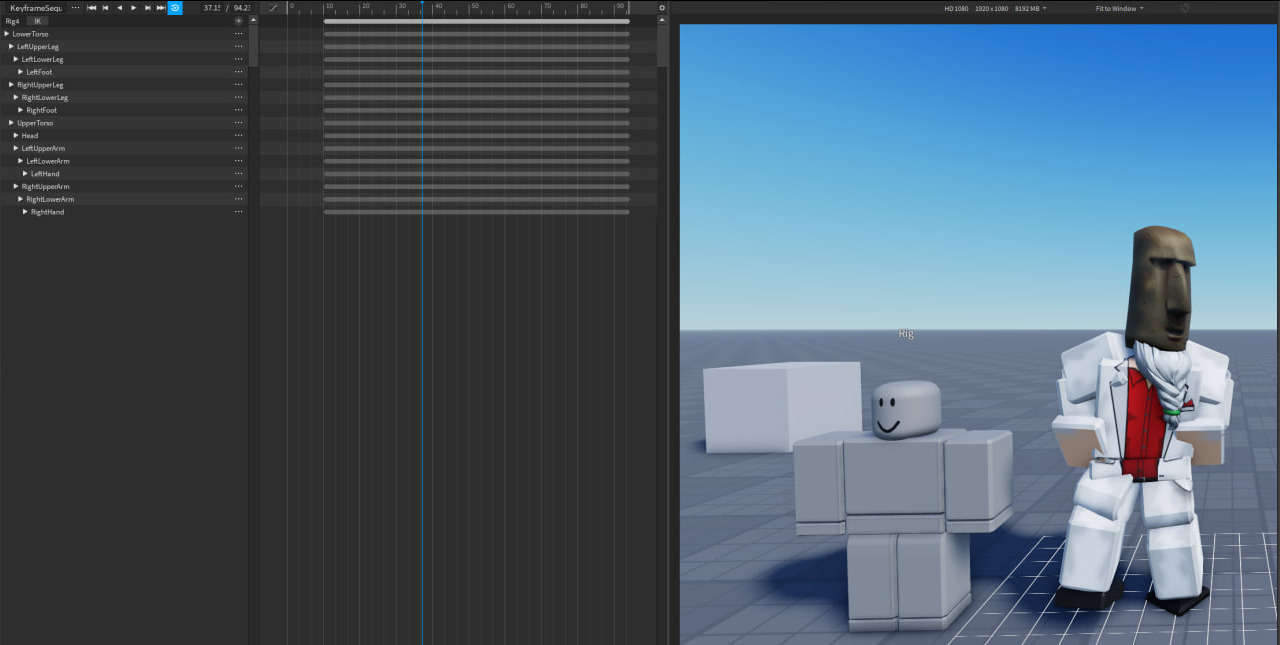Screen dimensions: 1280x645
Task: Open the KeyframeSequence options menu
Action: click(76, 8)
